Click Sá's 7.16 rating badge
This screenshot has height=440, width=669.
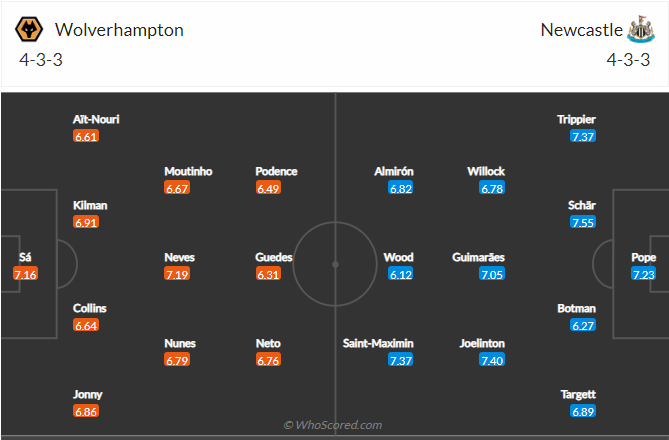click(25, 274)
